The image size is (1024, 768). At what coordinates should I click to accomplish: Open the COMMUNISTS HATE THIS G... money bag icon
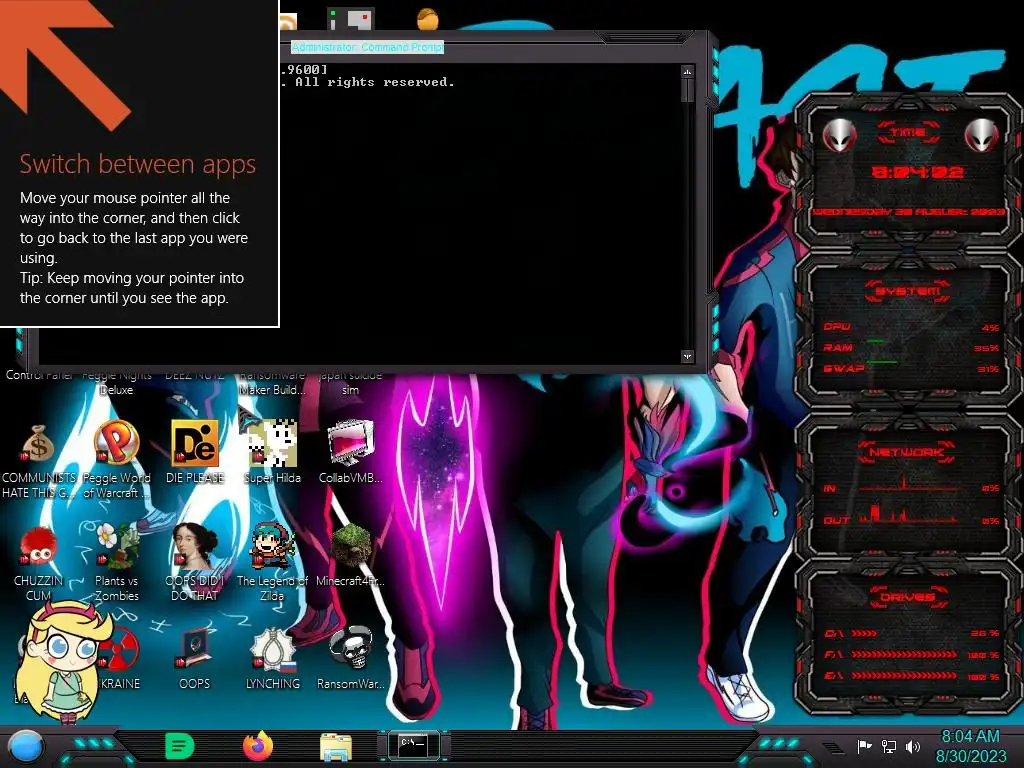38,444
